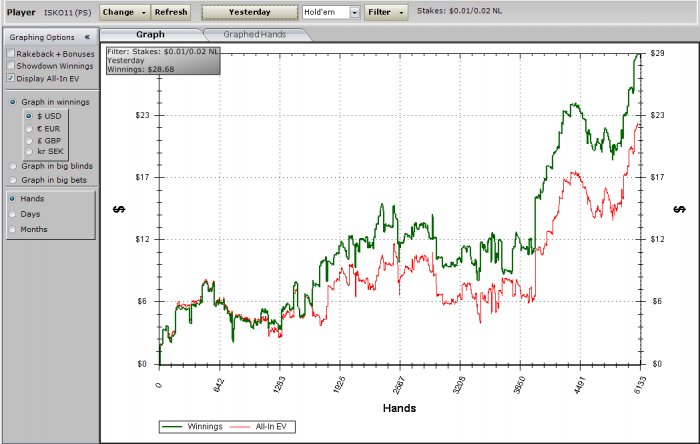Click the 2567 hands axis label
Image resolution: width=700 pixels, height=444 pixels.
coord(398,385)
